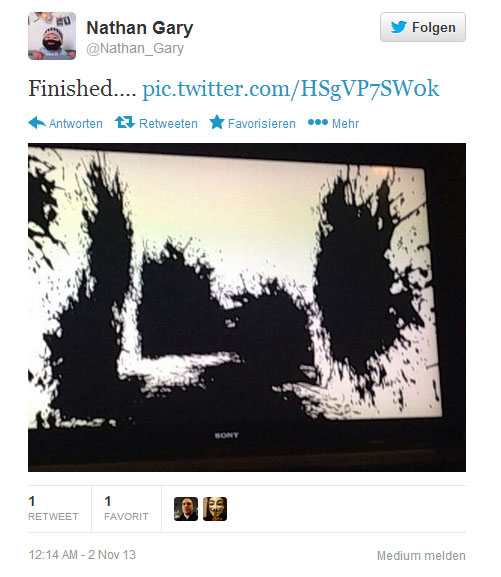Image resolution: width=501 pixels, height=577 pixels.
Task: Click the Nathan Gary display name
Action: pyautogui.click(x=140, y=28)
